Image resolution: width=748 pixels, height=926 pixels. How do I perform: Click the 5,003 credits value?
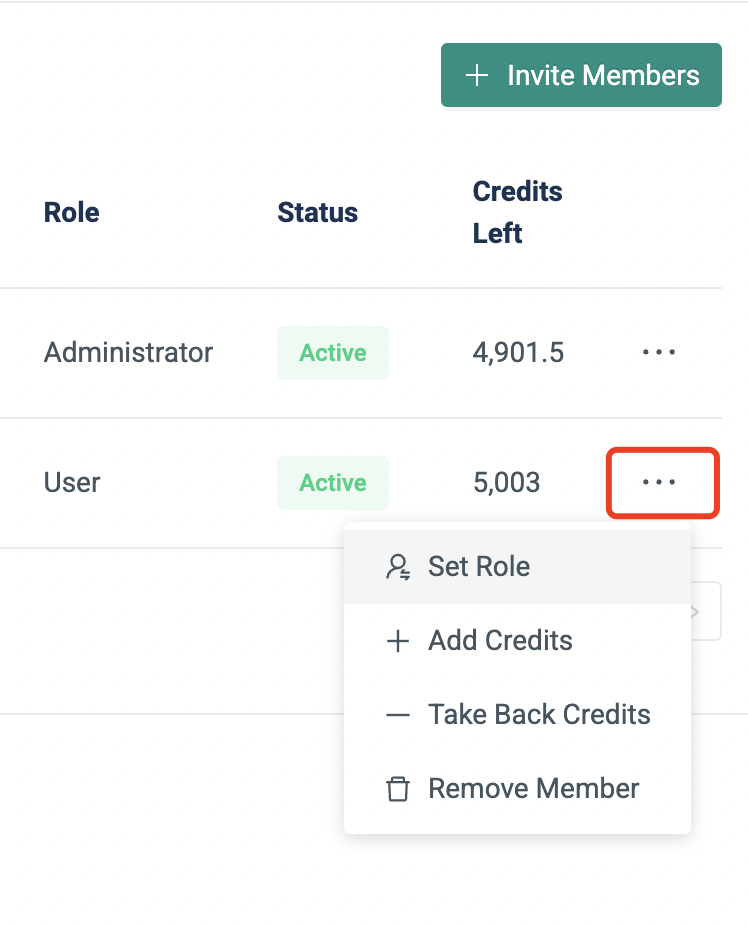pyautogui.click(x=506, y=483)
